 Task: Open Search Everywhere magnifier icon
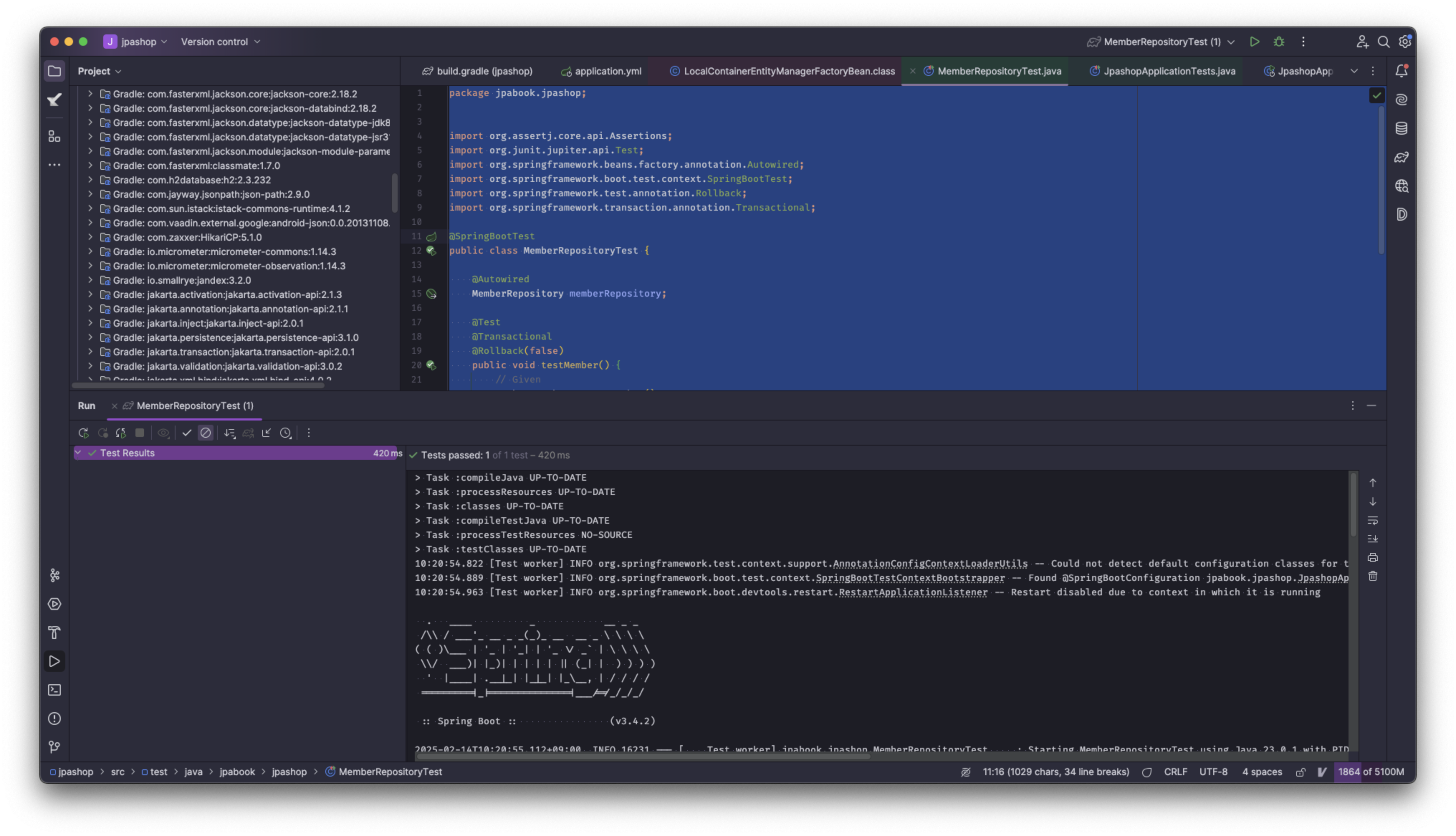click(1383, 42)
